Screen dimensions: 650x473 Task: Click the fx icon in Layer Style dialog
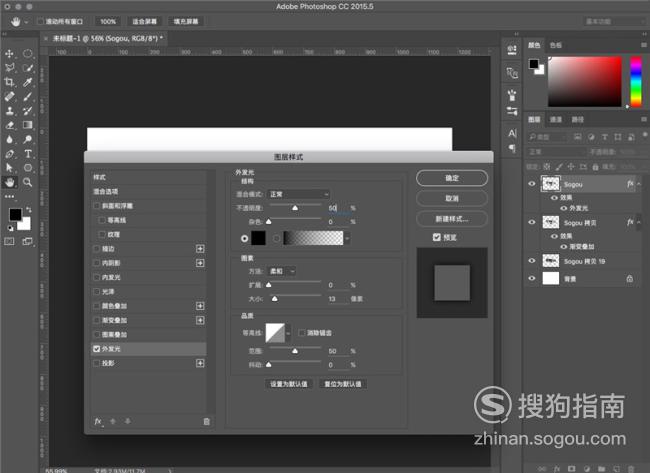point(98,421)
